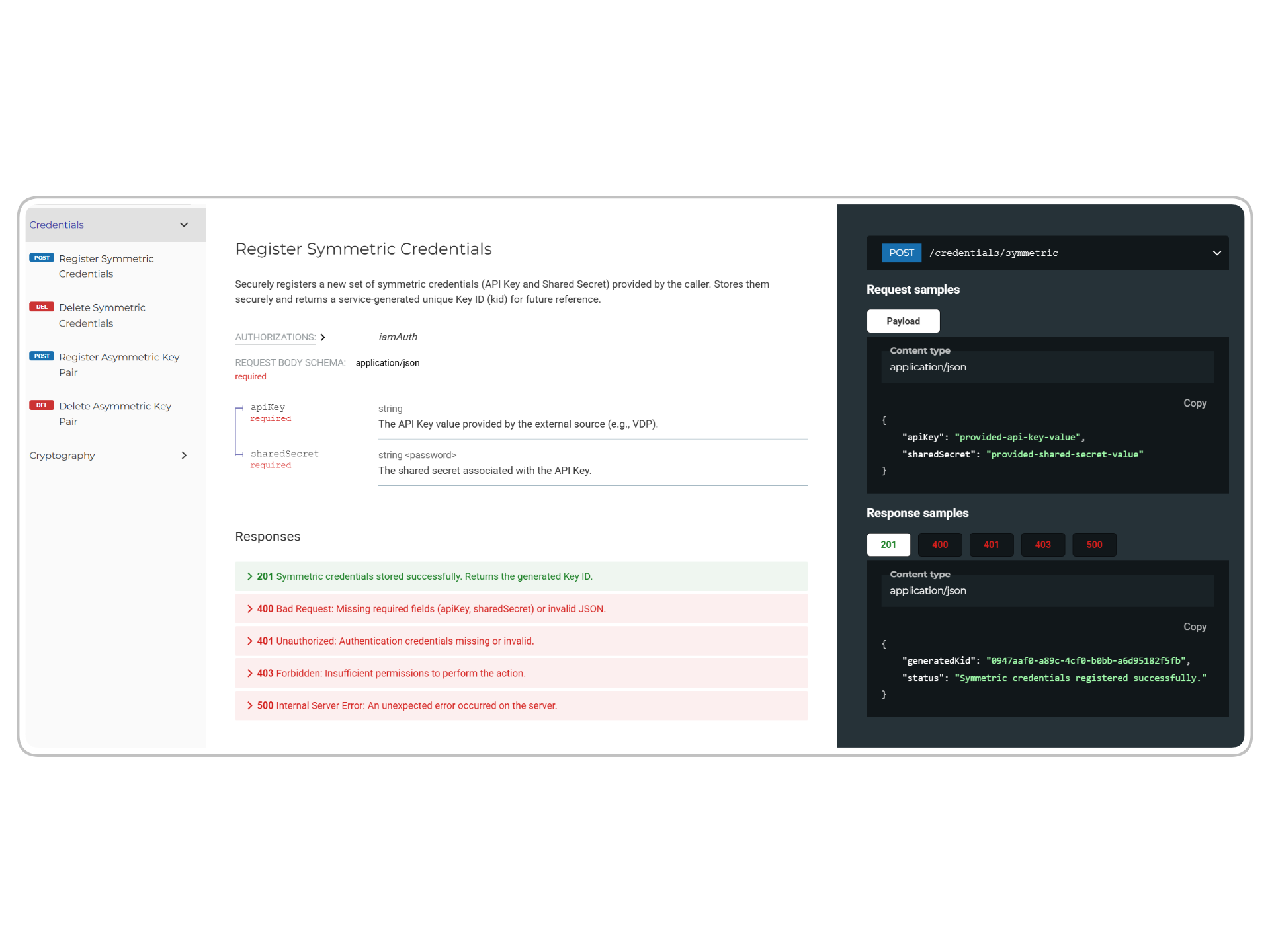Expand the Authorizations chevron arrow
Screen dimensions: 1270x952
coord(323,337)
